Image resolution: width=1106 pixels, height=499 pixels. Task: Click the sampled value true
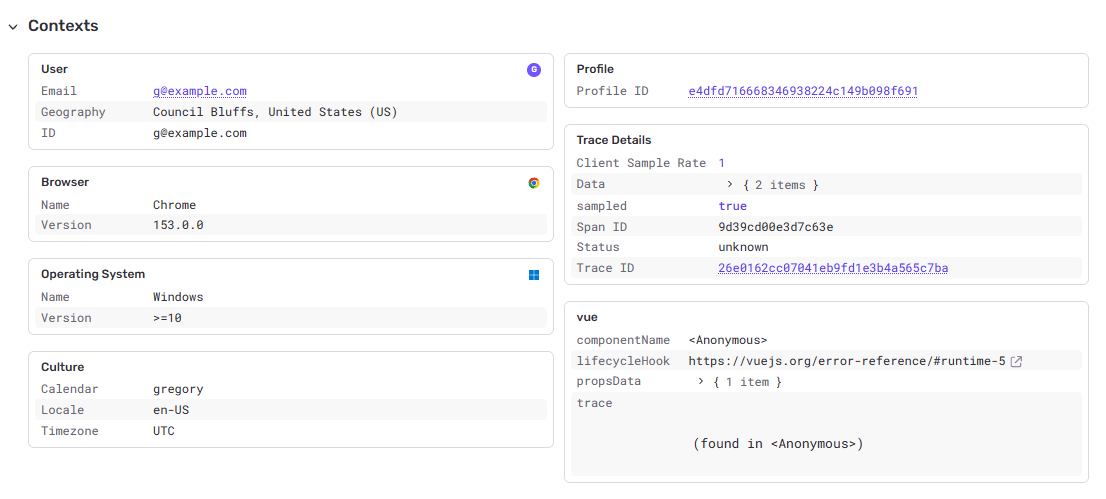tap(732, 206)
